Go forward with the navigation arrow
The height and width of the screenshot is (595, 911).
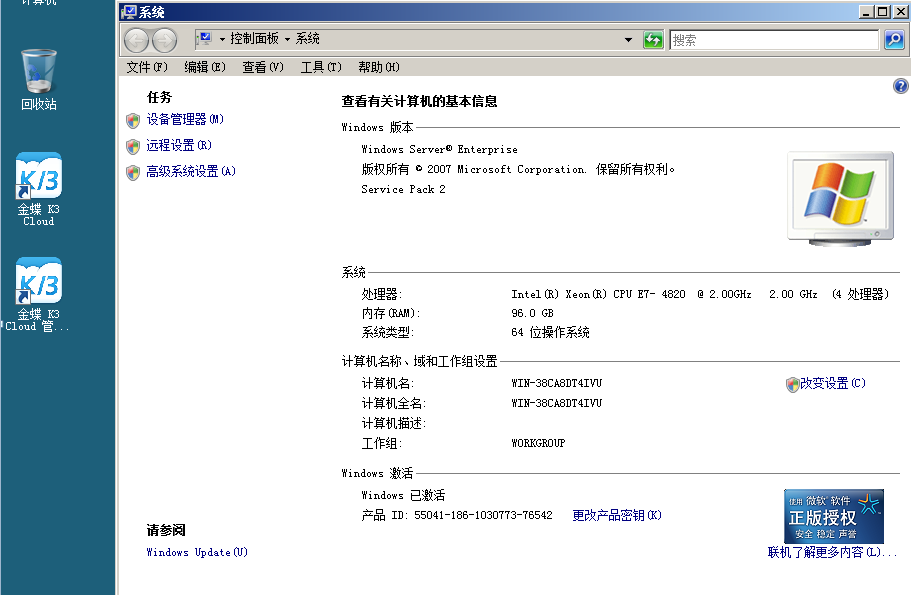[164, 40]
